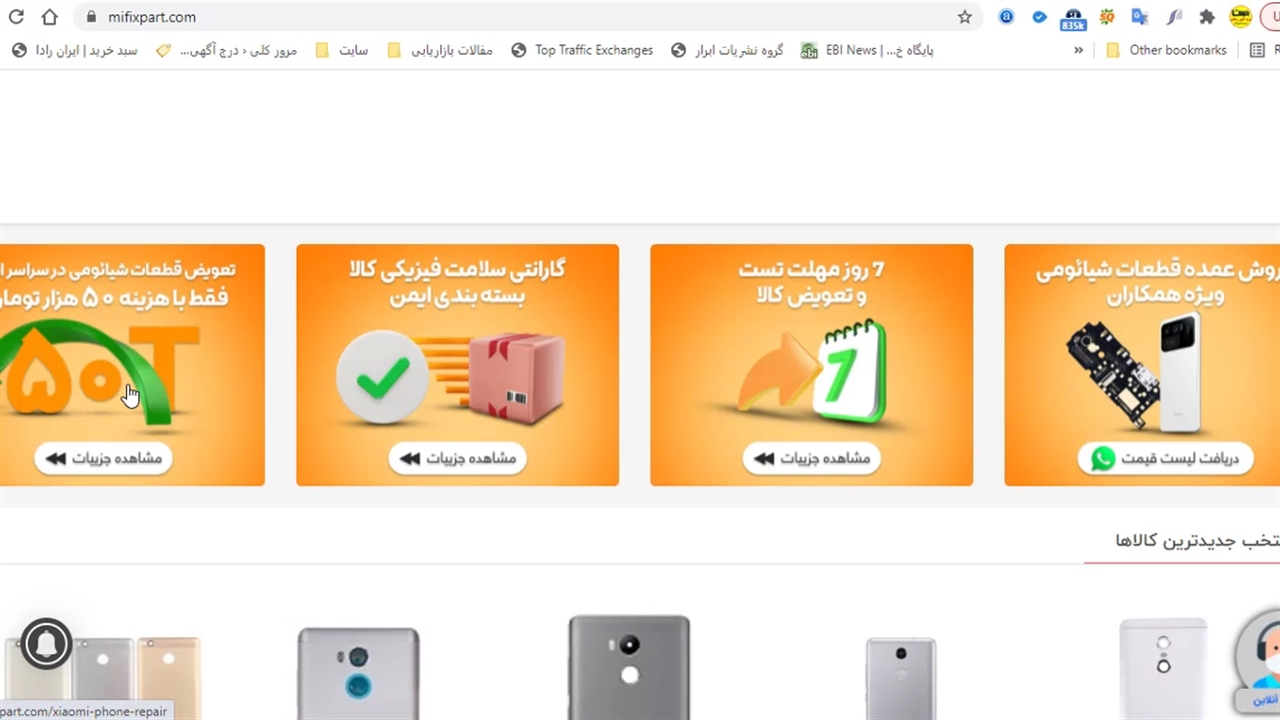Click the blue checkmark extension icon
This screenshot has width=1280, height=720.
tap(1040, 17)
